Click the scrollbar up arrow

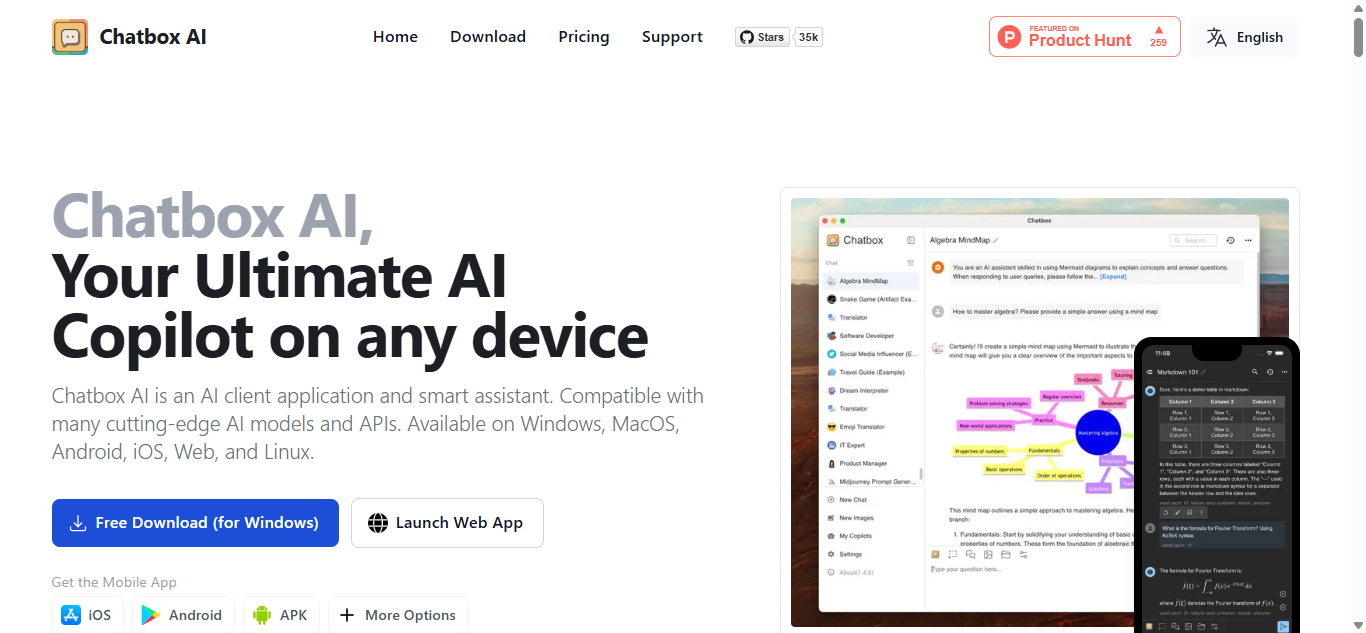pos(1358,7)
